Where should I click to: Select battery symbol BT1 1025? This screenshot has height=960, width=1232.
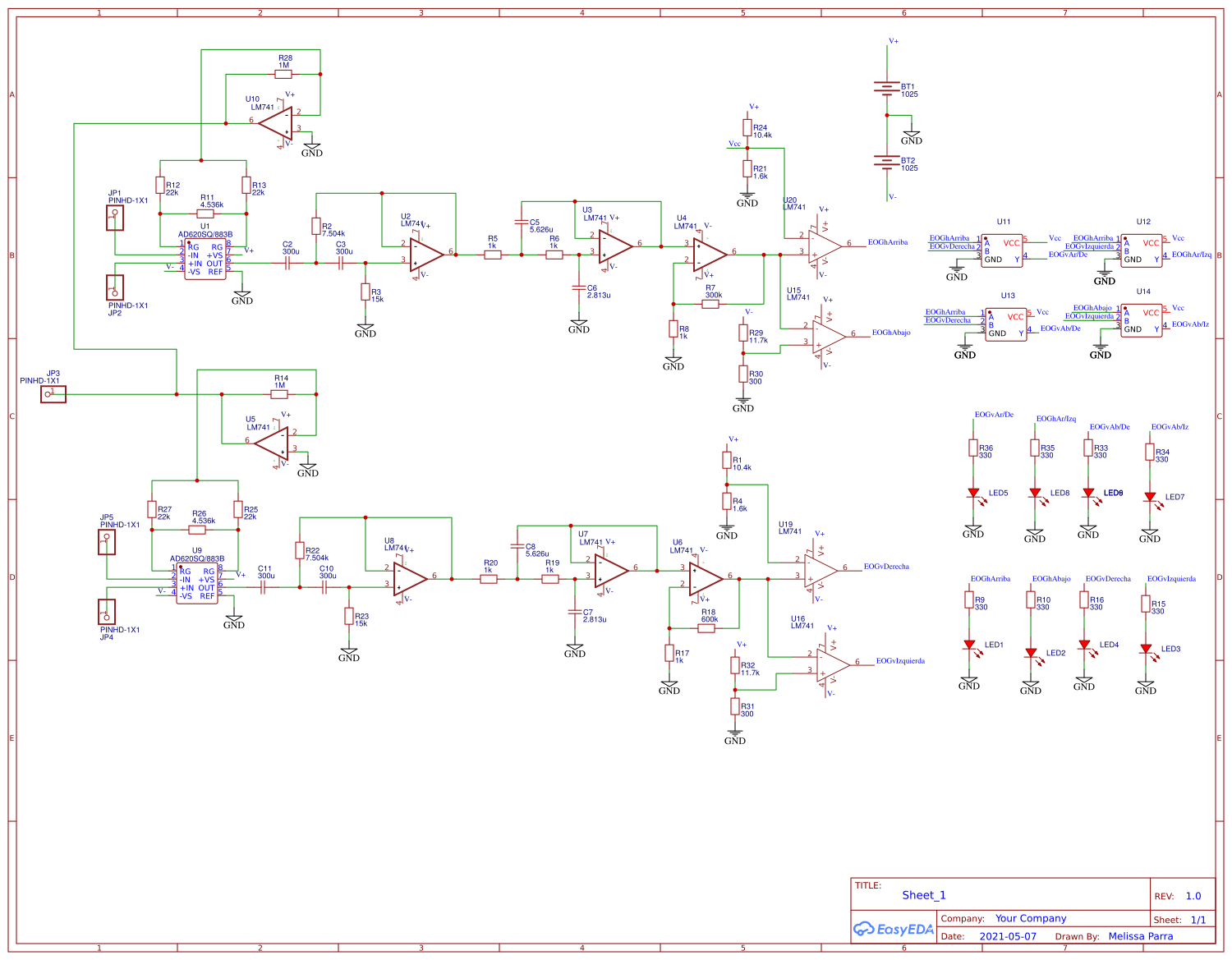click(885, 88)
